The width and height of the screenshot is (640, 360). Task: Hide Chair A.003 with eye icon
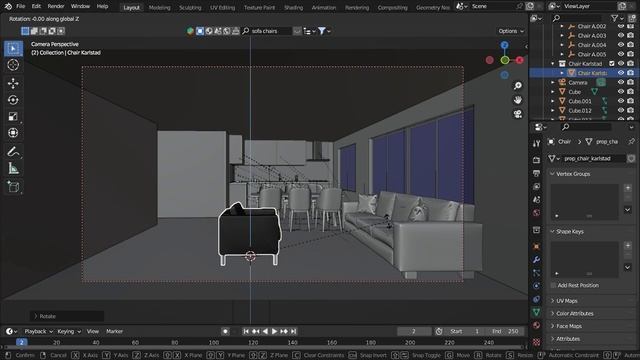tap(621, 36)
